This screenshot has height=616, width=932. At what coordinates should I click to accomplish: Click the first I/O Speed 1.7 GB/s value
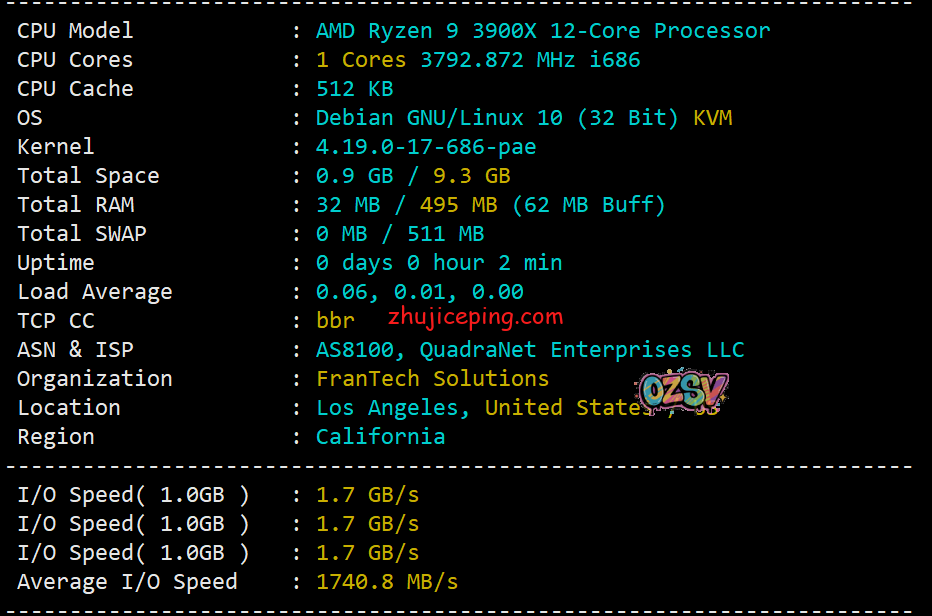[x=367, y=495]
